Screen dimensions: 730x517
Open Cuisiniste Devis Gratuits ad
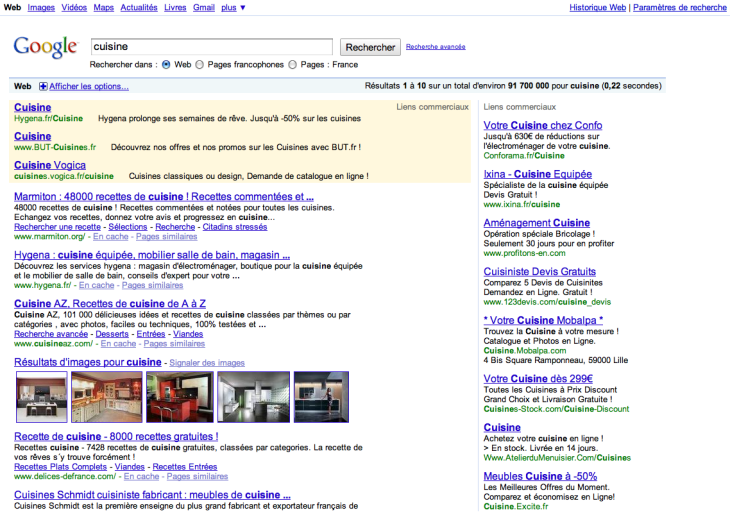coord(540,272)
